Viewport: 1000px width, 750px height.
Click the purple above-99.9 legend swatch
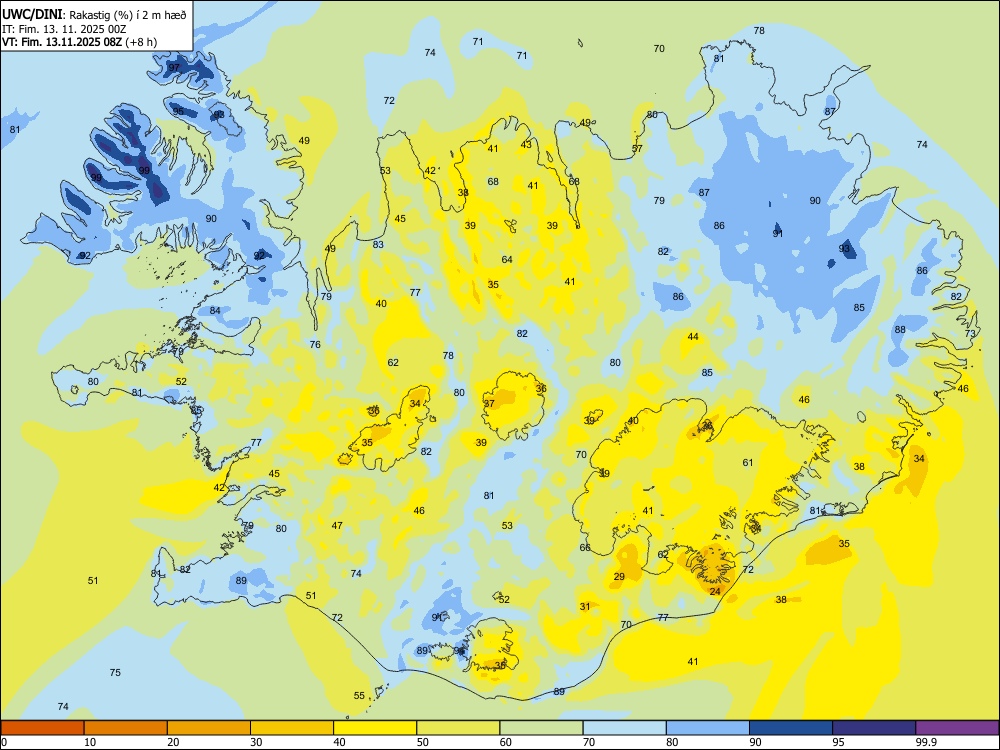pyautogui.click(x=957, y=728)
